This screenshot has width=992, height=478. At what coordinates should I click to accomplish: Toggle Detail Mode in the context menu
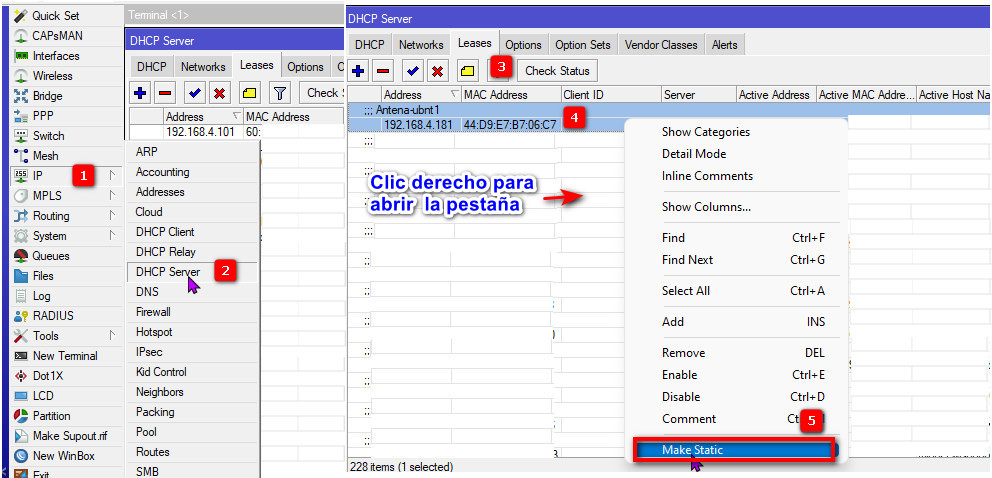(x=693, y=154)
